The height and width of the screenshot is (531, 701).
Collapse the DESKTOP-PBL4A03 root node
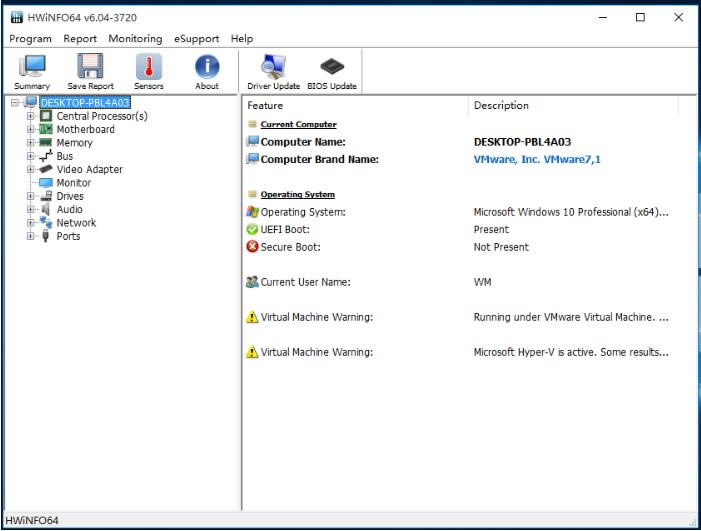tap(15, 103)
